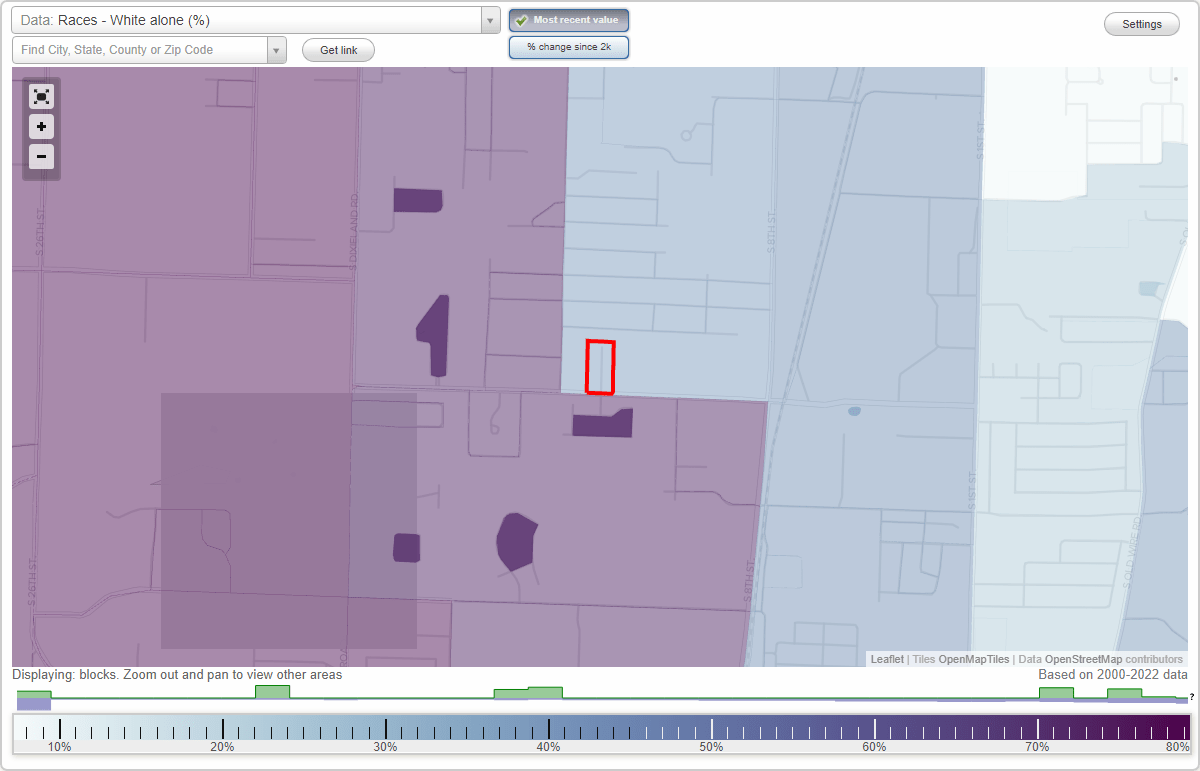Select 'Based on 2000-2022 data' text
1200x771 pixels.
click(1113, 675)
